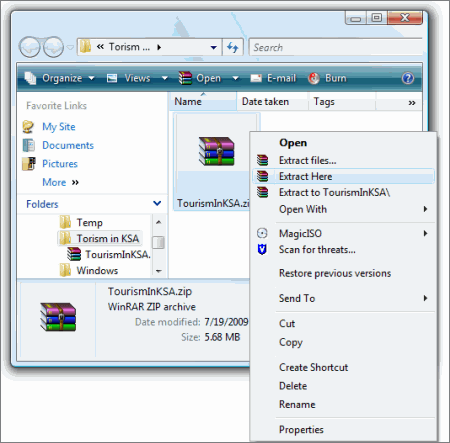The image size is (450, 443).
Task: Click the Refresh icon beside address bar
Action: coord(233,47)
